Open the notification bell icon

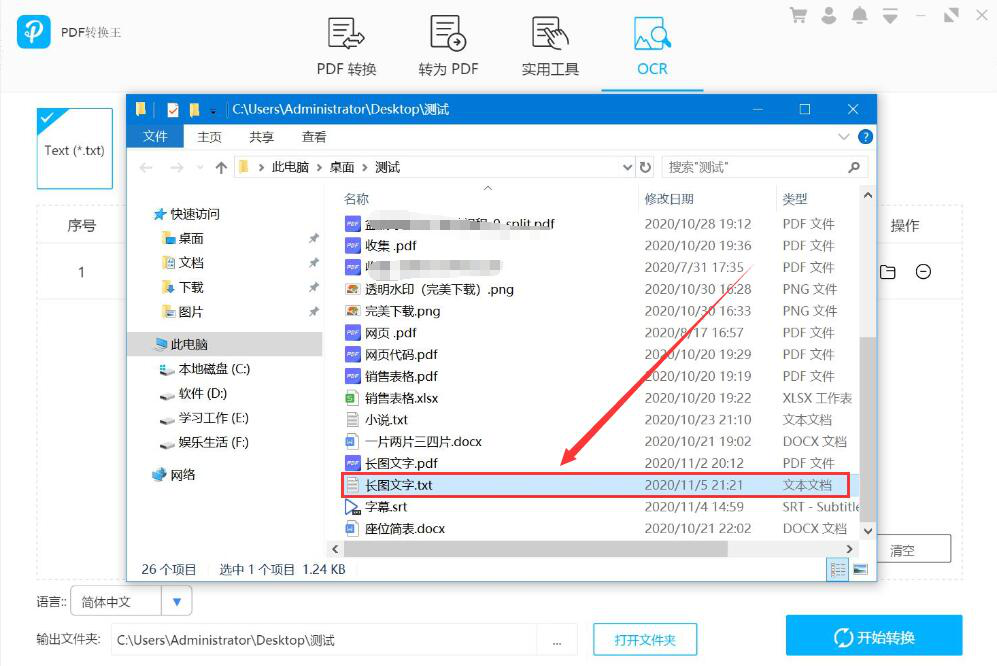[859, 15]
